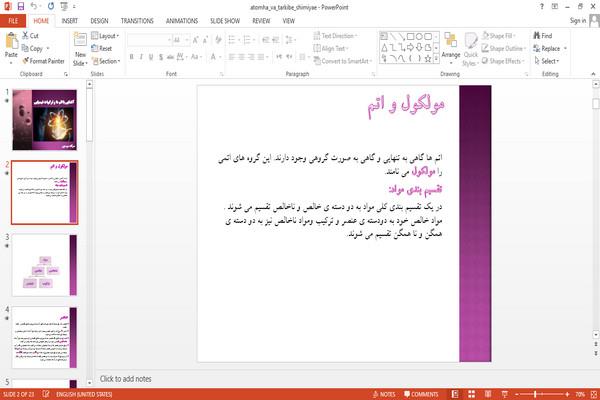Open Quick Styles gallery
600x400 pixels.
[470, 50]
